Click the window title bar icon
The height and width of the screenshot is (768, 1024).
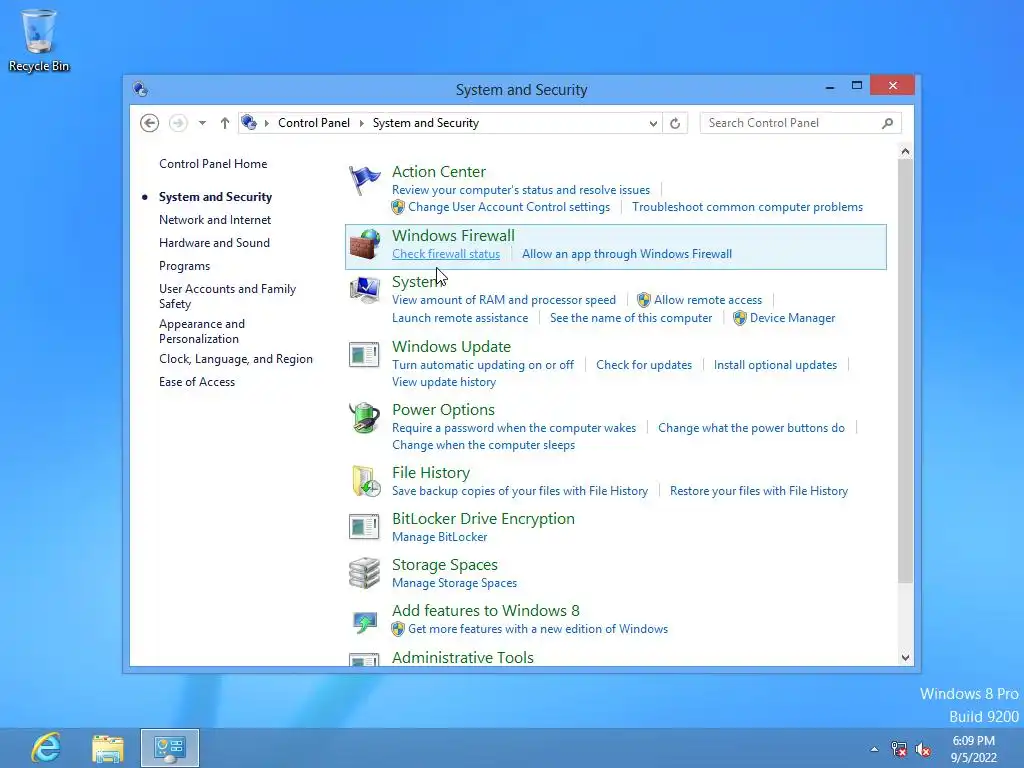(140, 89)
